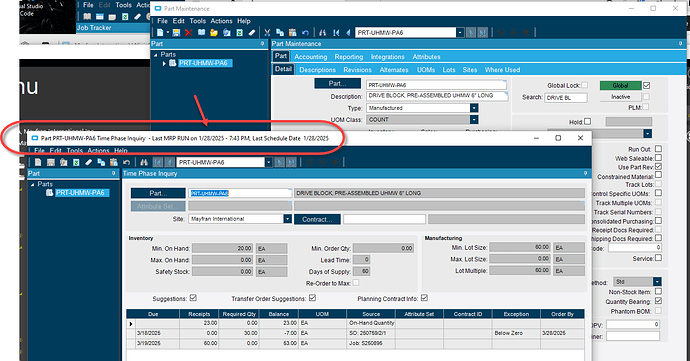690x361 pixels.
Task: Click the Paste clipboard icon in the Part Maintenance toolbar
Action: [293, 33]
